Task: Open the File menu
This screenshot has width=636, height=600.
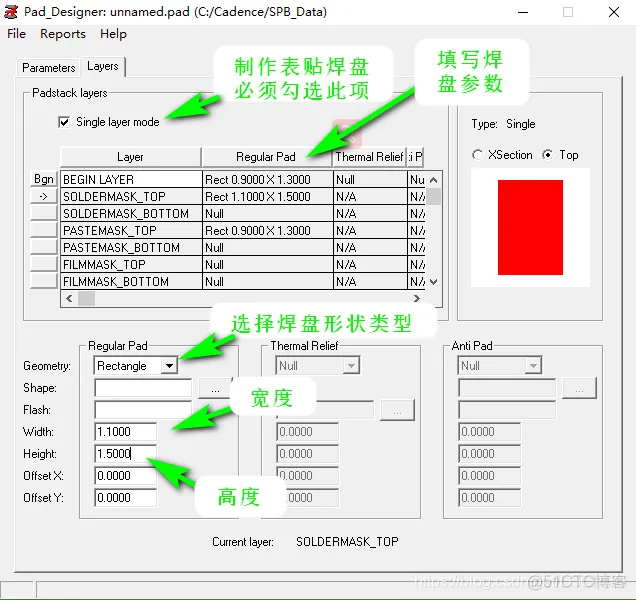Action: click(17, 34)
